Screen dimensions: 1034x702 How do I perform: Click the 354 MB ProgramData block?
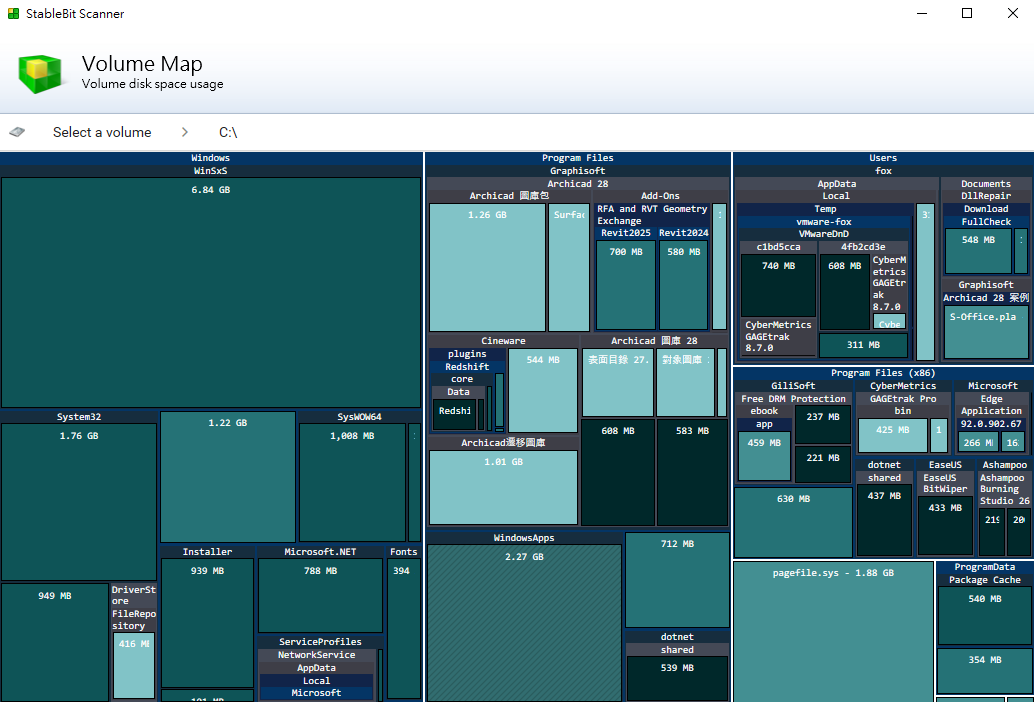985,670
